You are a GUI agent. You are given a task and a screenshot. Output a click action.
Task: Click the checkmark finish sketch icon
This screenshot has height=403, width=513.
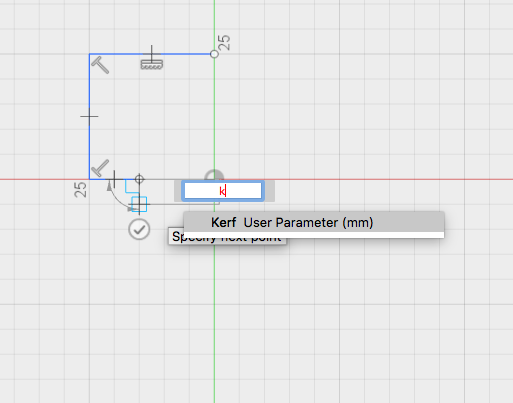[x=139, y=229]
